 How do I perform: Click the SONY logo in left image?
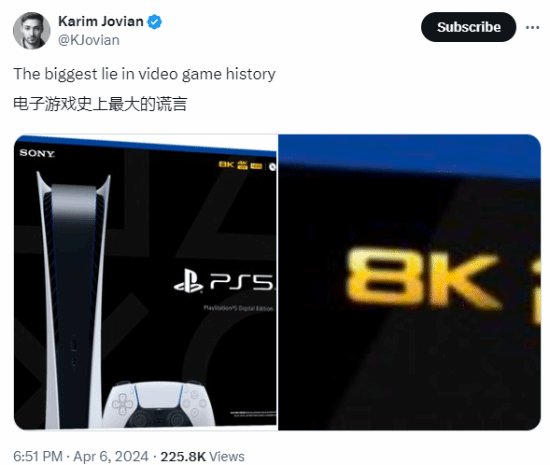click(37, 153)
